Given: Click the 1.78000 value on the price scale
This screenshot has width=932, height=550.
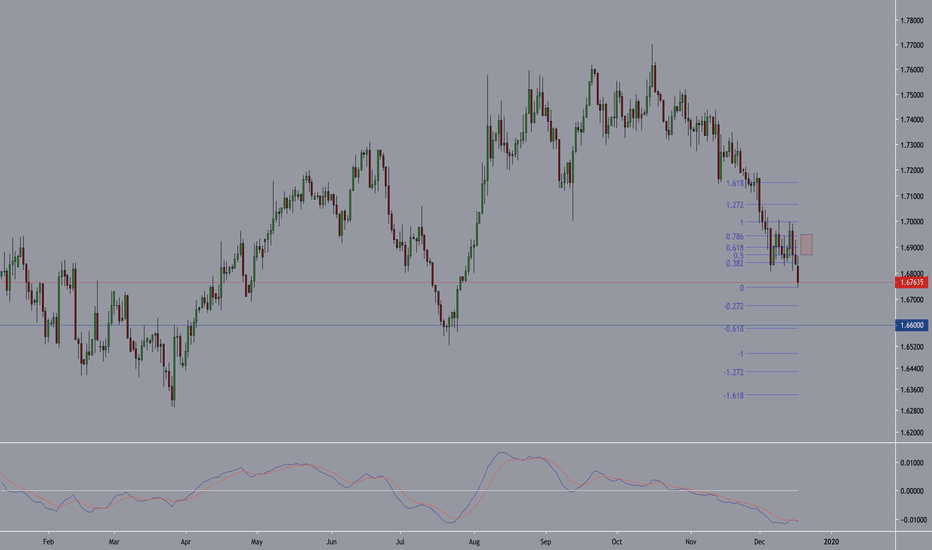Looking at the screenshot, I should [911, 21].
